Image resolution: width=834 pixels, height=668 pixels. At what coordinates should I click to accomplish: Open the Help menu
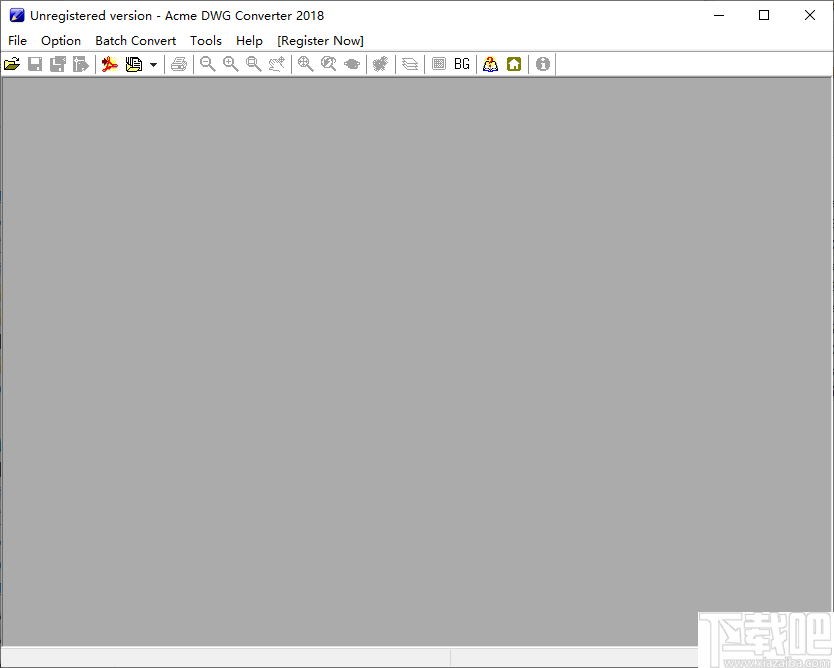coord(249,40)
